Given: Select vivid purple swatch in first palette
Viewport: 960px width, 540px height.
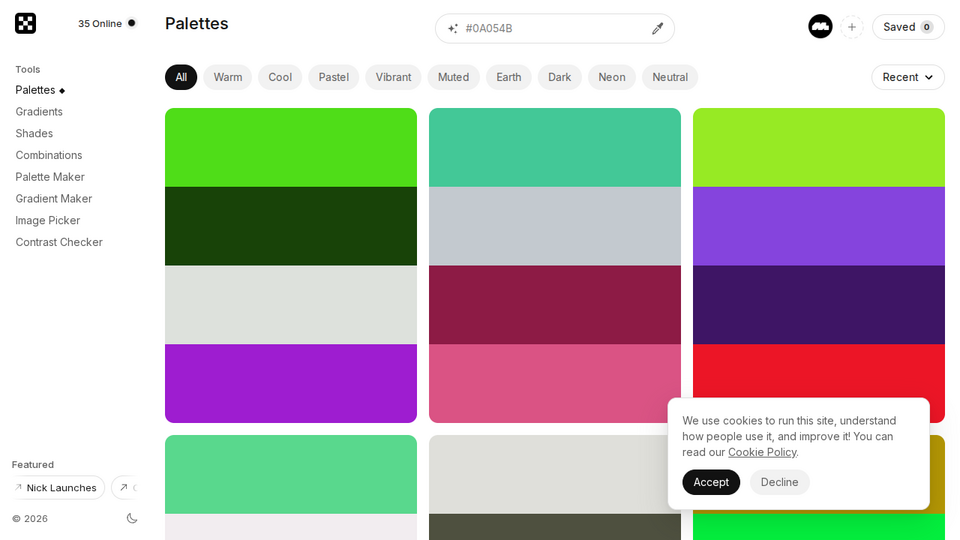Looking at the screenshot, I should pyautogui.click(x=291, y=383).
